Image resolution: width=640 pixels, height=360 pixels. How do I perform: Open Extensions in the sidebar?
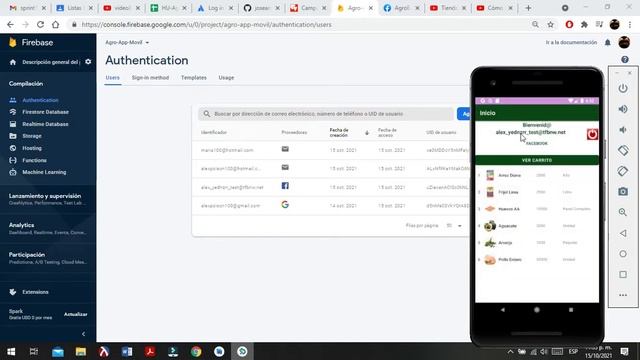[35, 292]
